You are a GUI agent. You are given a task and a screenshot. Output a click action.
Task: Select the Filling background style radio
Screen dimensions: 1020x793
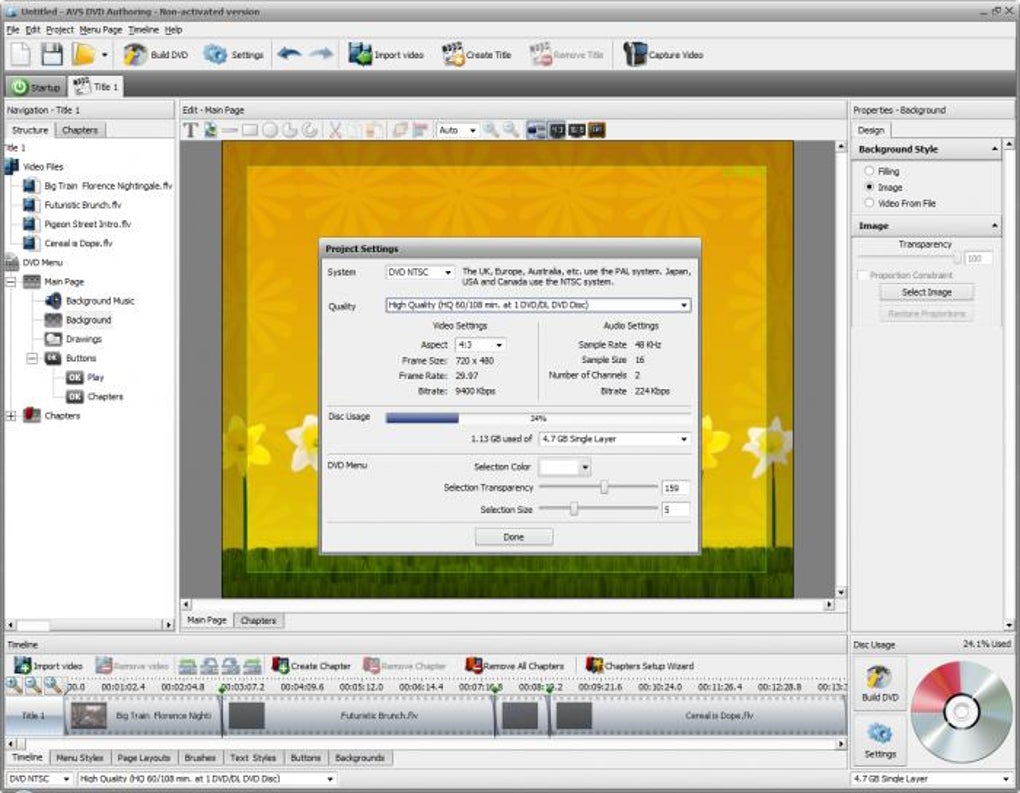(x=869, y=170)
